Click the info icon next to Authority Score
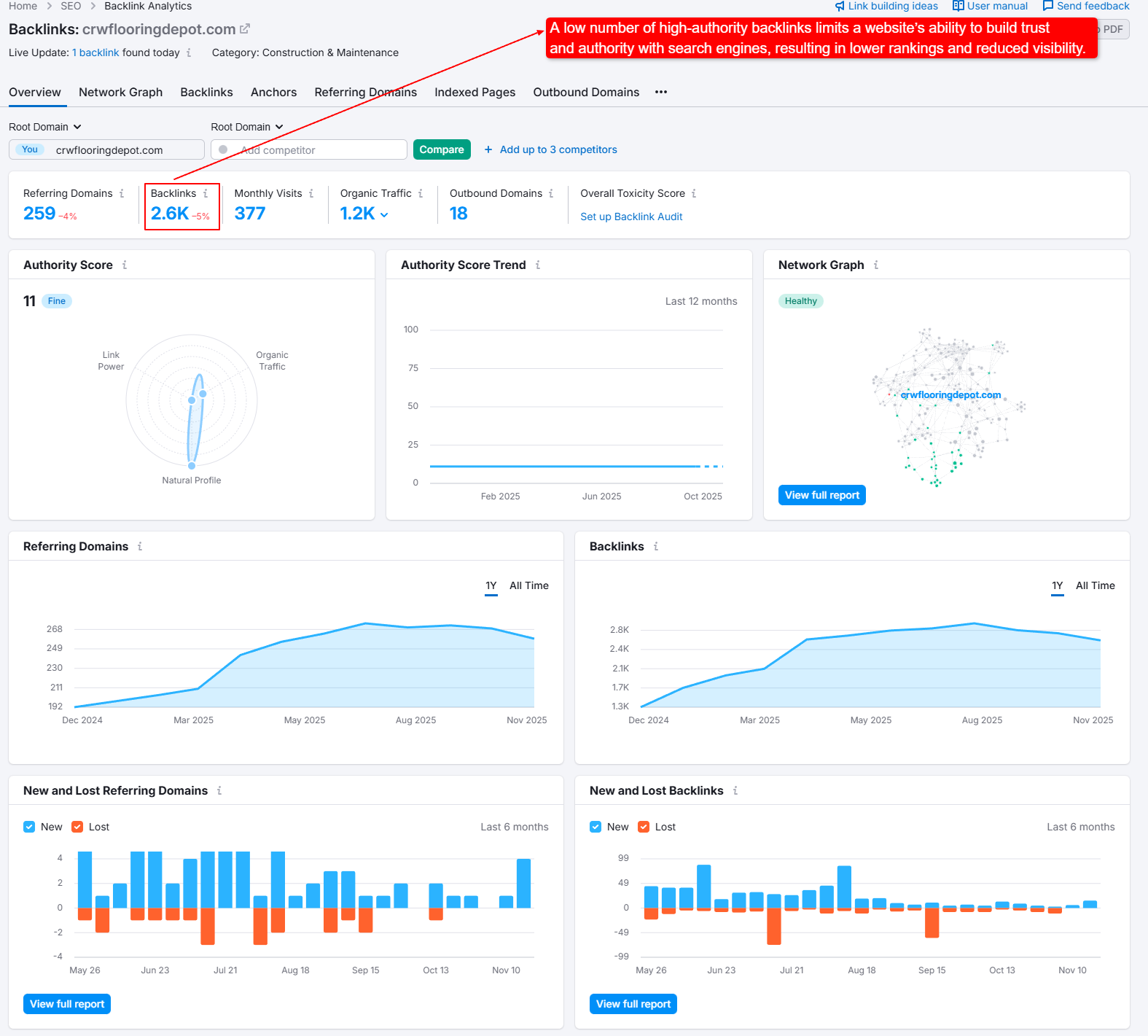Viewport: 1148px width, 1036px height. tap(125, 265)
